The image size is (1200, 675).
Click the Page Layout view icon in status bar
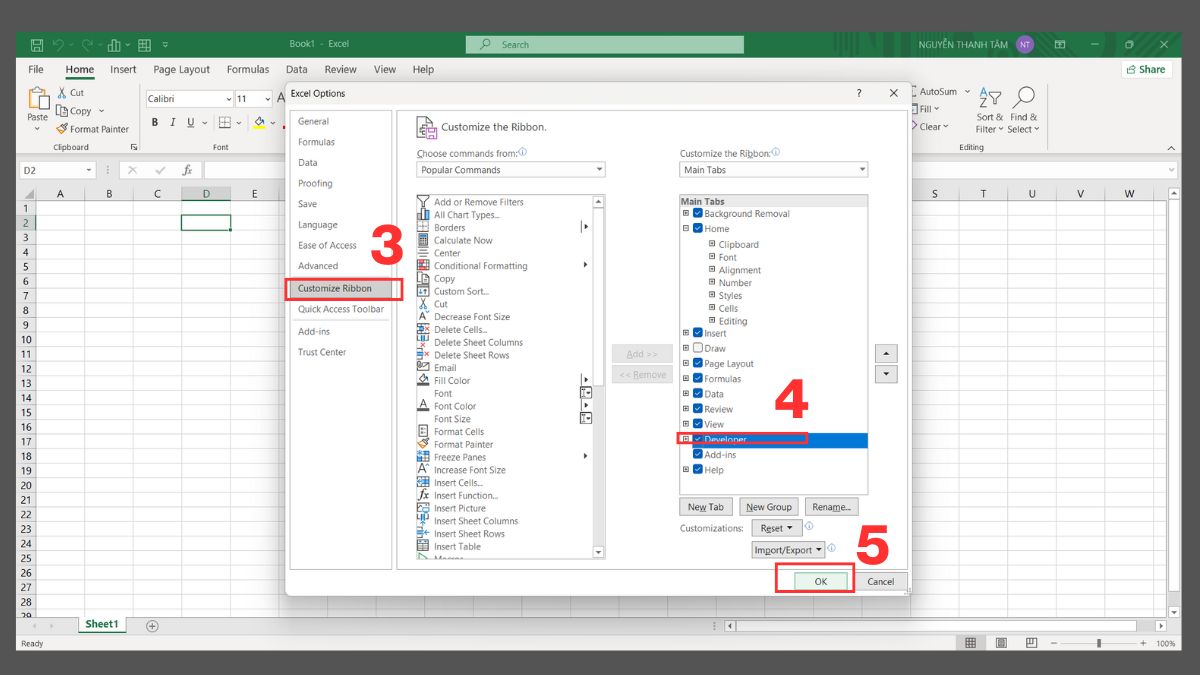tap(1000, 642)
